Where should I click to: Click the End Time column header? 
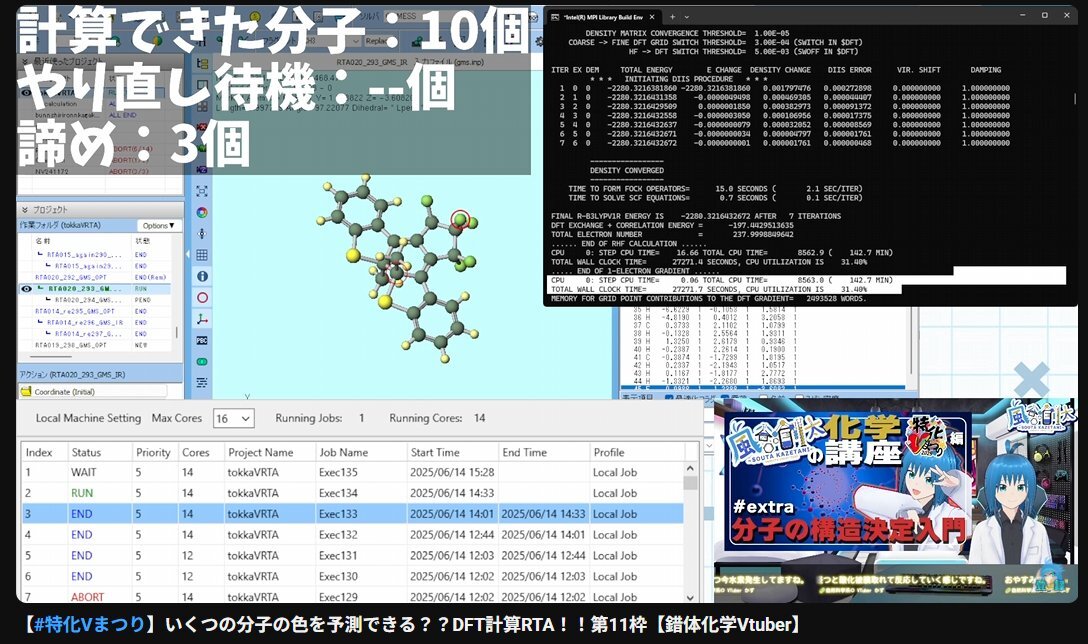(543, 452)
